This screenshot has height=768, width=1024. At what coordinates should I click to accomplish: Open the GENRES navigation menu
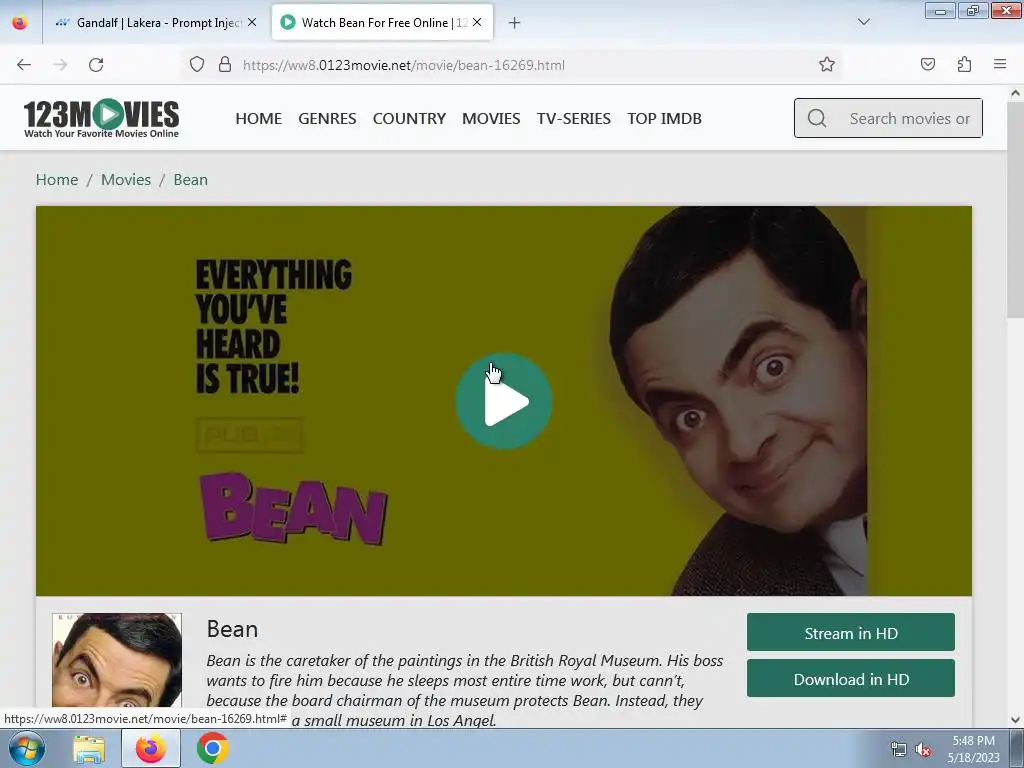click(x=327, y=119)
